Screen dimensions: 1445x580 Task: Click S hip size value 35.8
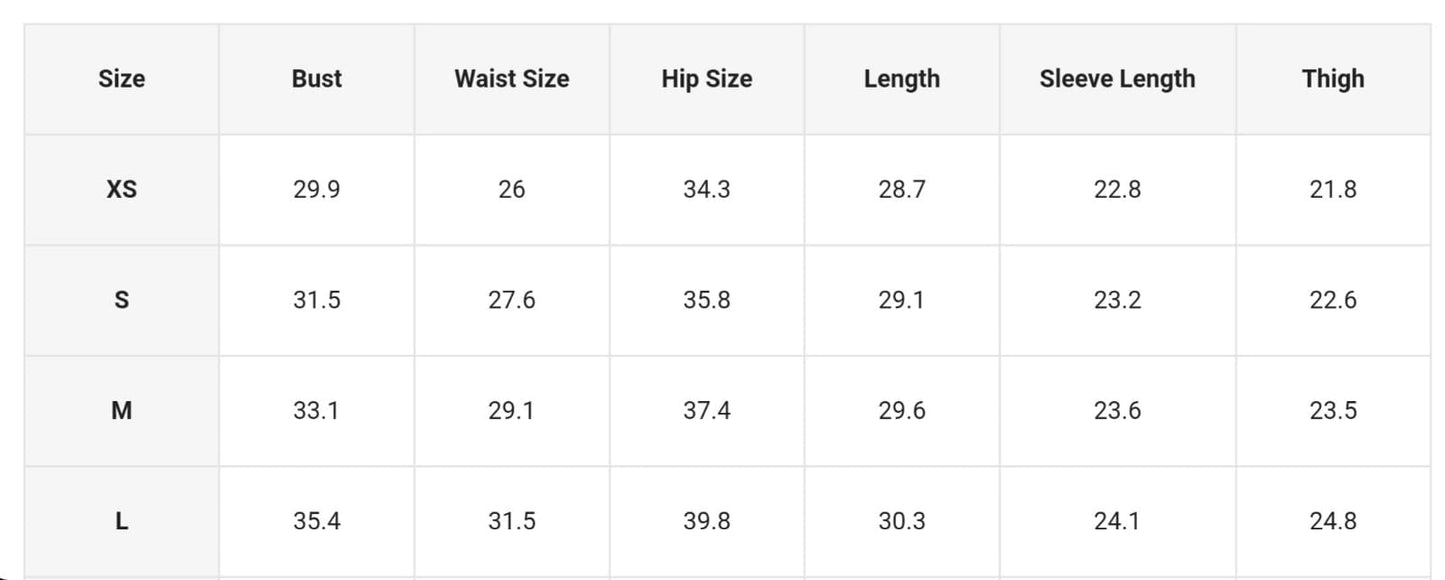[707, 300]
